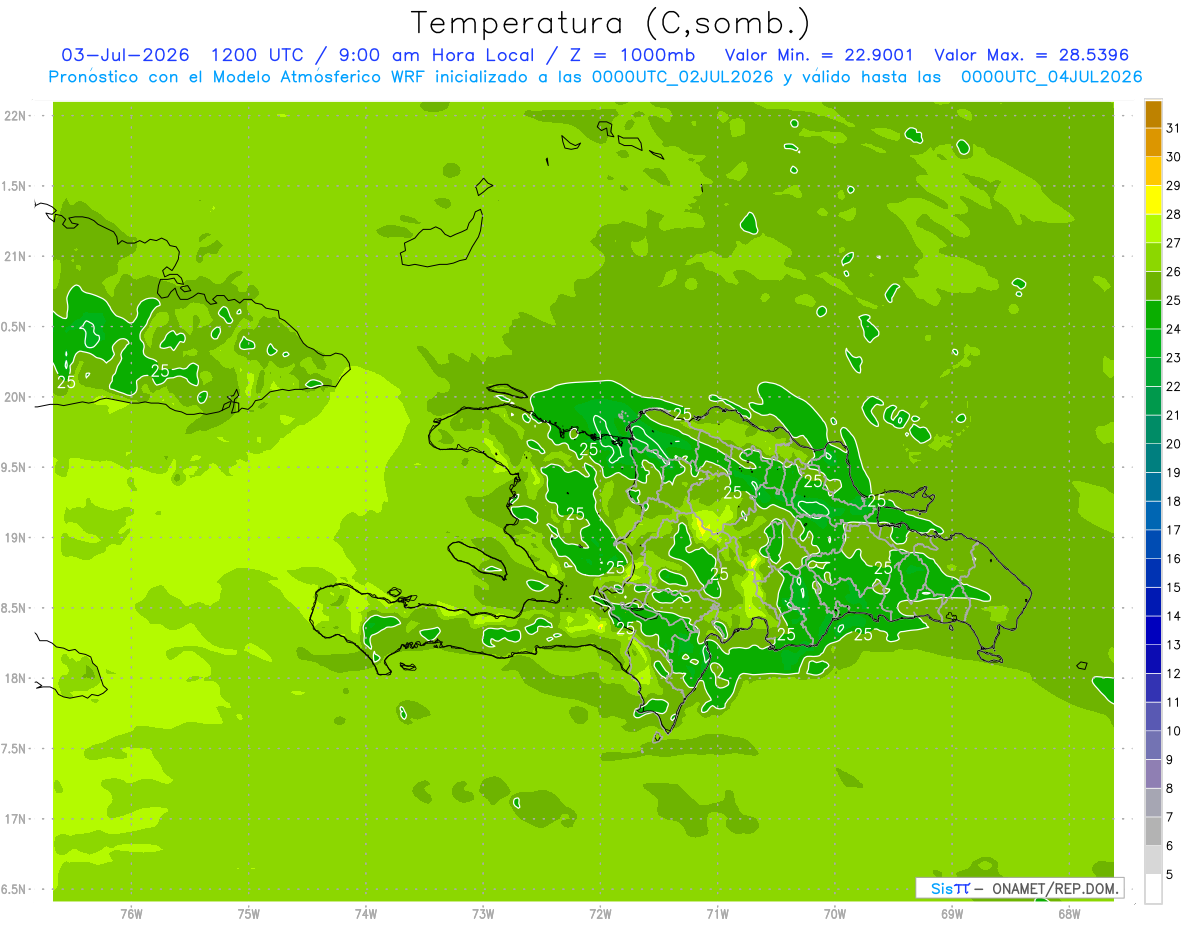Pick the yellow swatch between 28 and 29

1153,199
